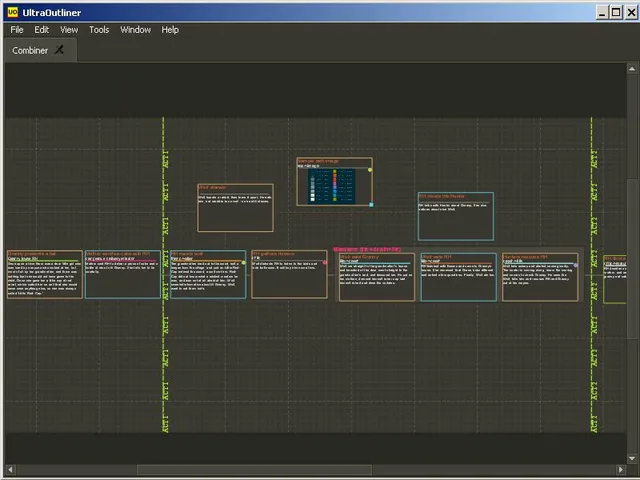Image resolution: width=640 pixels, height=480 pixels.
Task: Select the pink Massacre group label
Action: pos(367,249)
